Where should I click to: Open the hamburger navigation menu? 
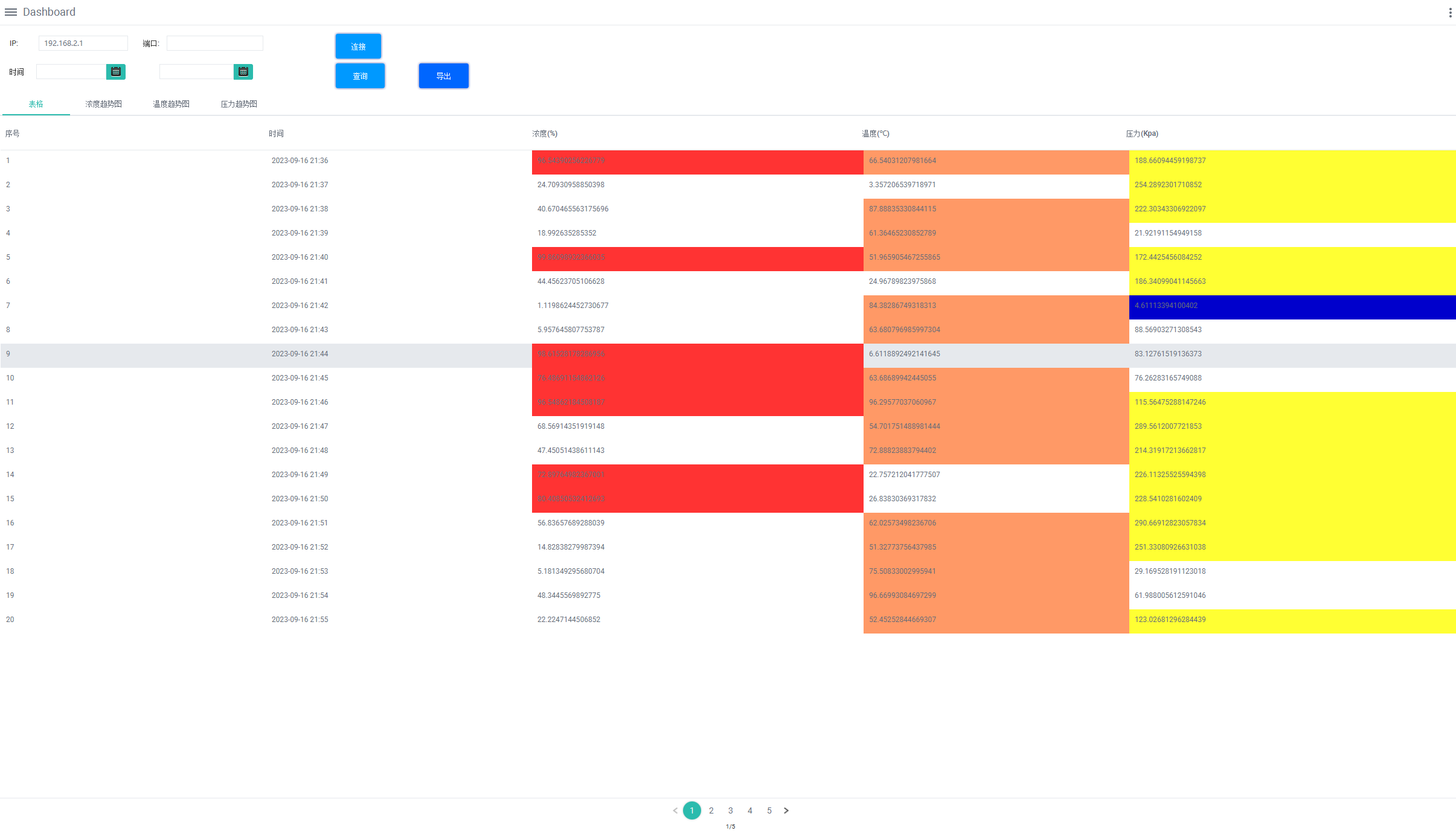11,12
